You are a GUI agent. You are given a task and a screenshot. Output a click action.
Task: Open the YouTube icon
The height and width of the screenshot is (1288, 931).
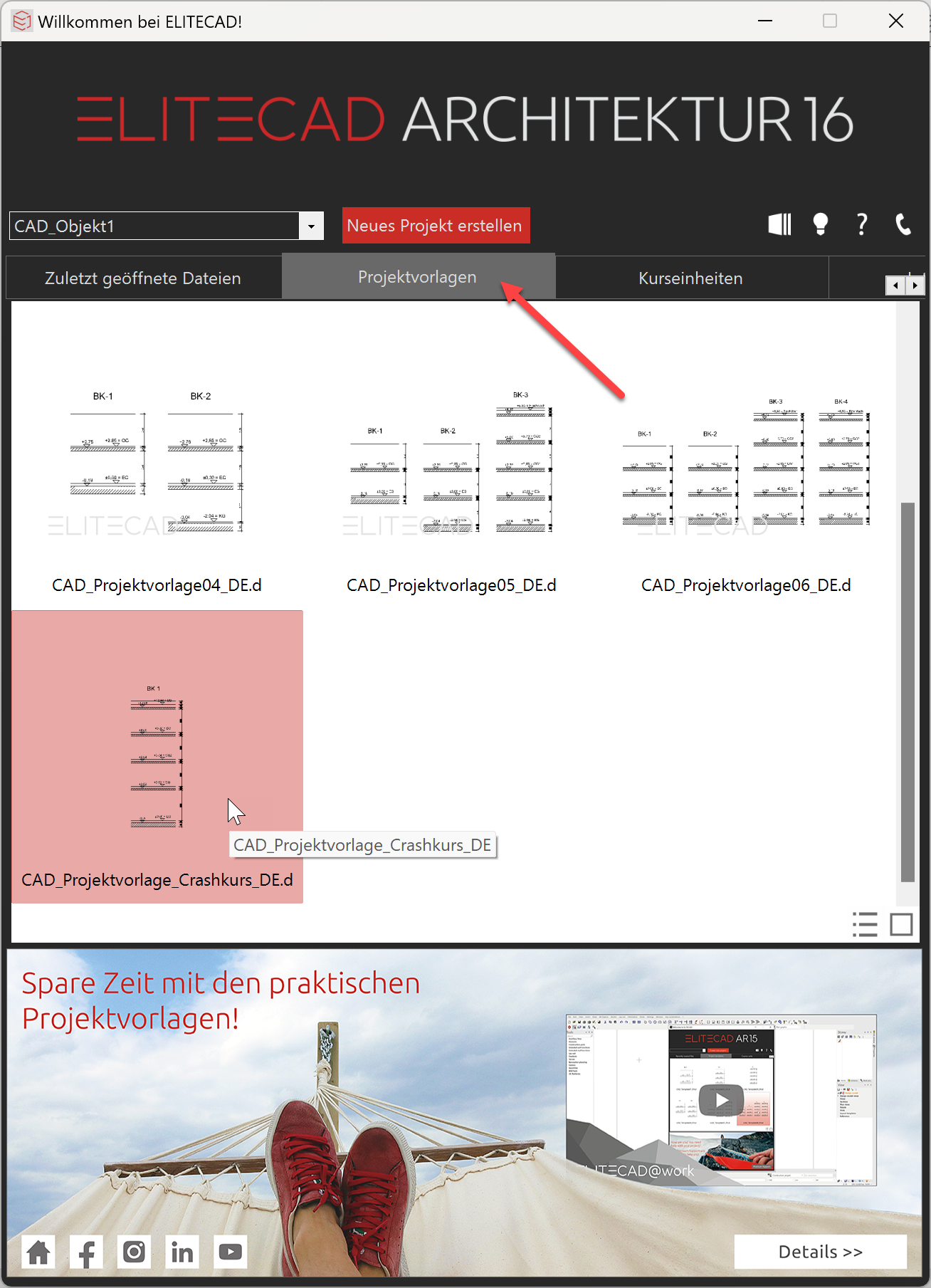coord(230,1252)
